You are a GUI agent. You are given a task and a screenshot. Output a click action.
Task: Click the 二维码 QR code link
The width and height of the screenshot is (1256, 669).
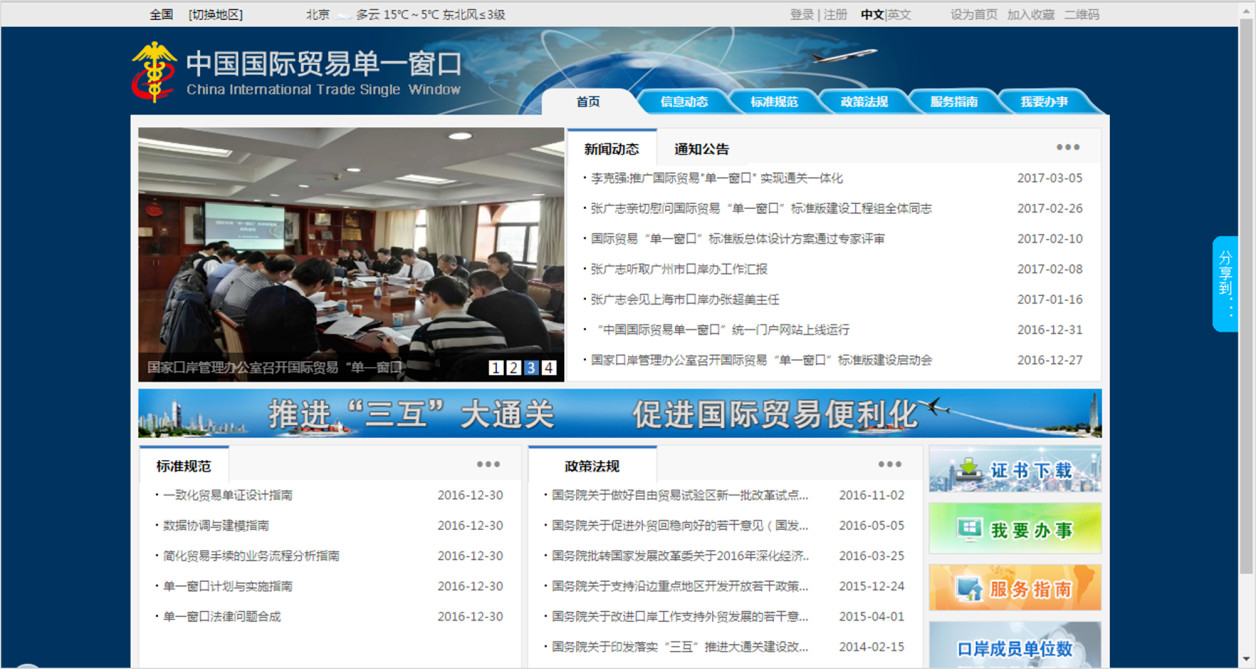click(1081, 15)
